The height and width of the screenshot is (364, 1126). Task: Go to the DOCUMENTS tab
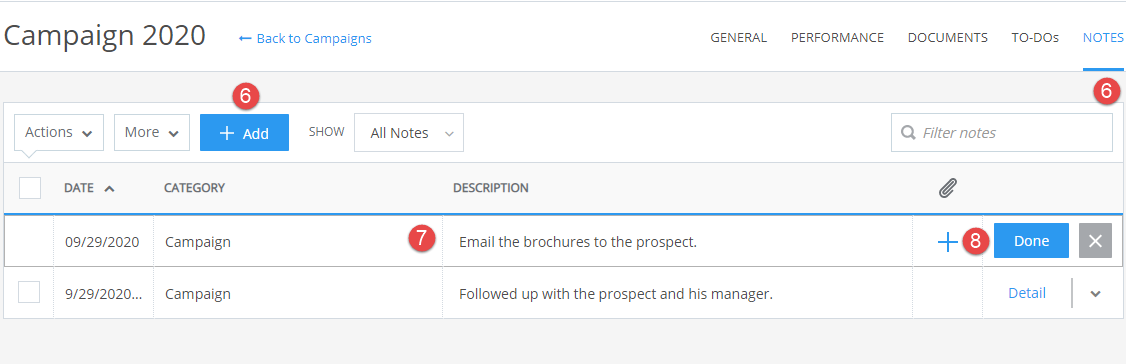pyautogui.click(x=947, y=38)
